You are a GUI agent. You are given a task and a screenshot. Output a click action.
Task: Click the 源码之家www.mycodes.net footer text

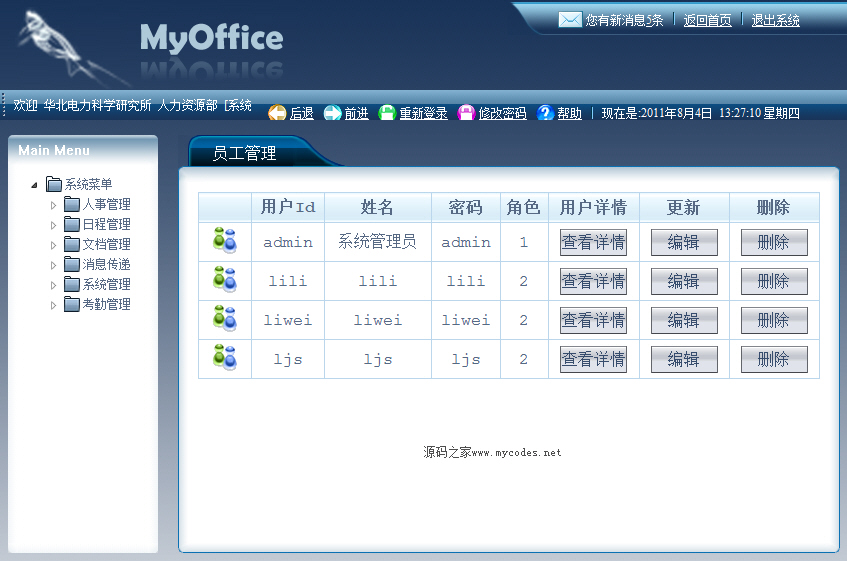[x=492, y=452]
